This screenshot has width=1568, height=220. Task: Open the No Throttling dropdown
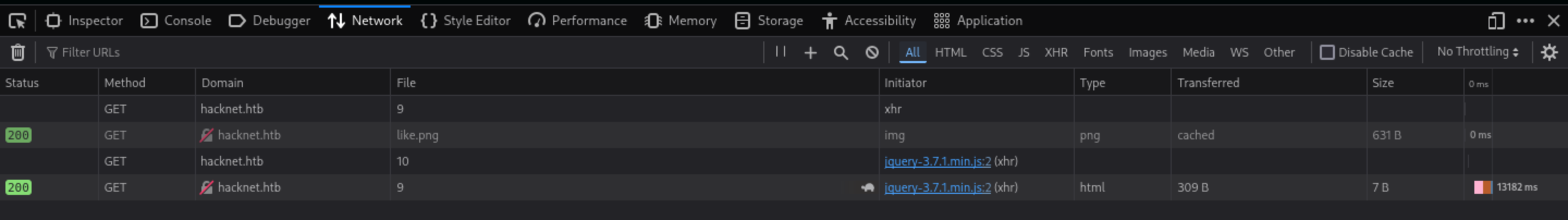(x=1477, y=52)
